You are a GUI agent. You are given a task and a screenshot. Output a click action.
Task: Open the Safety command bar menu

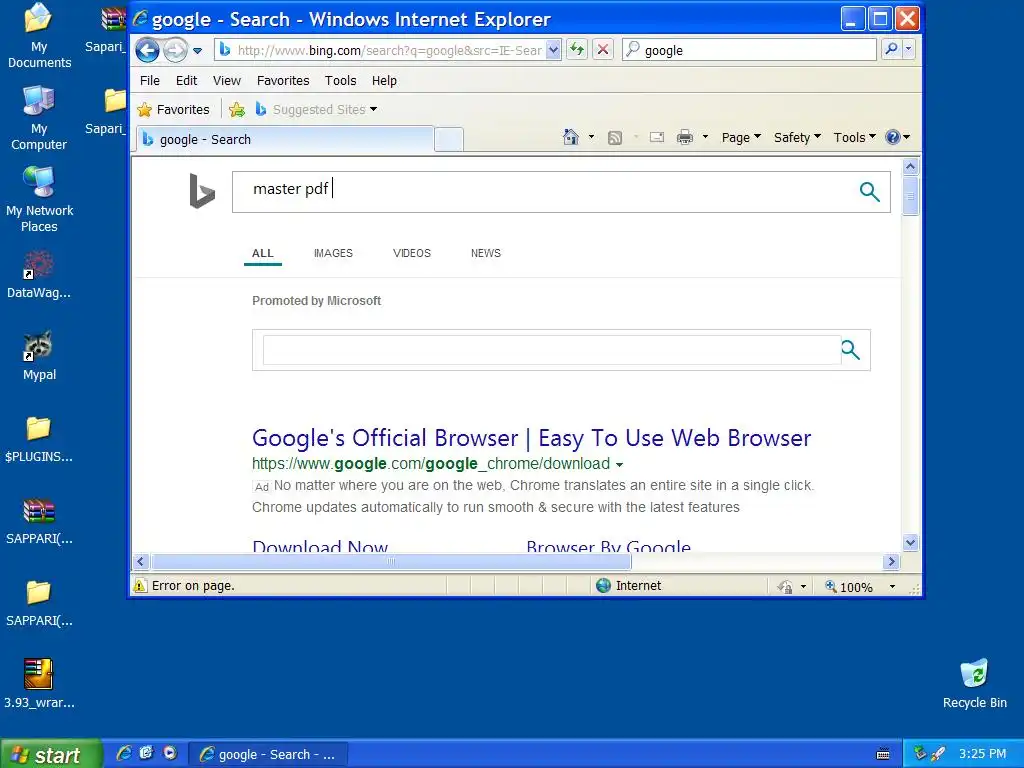797,137
